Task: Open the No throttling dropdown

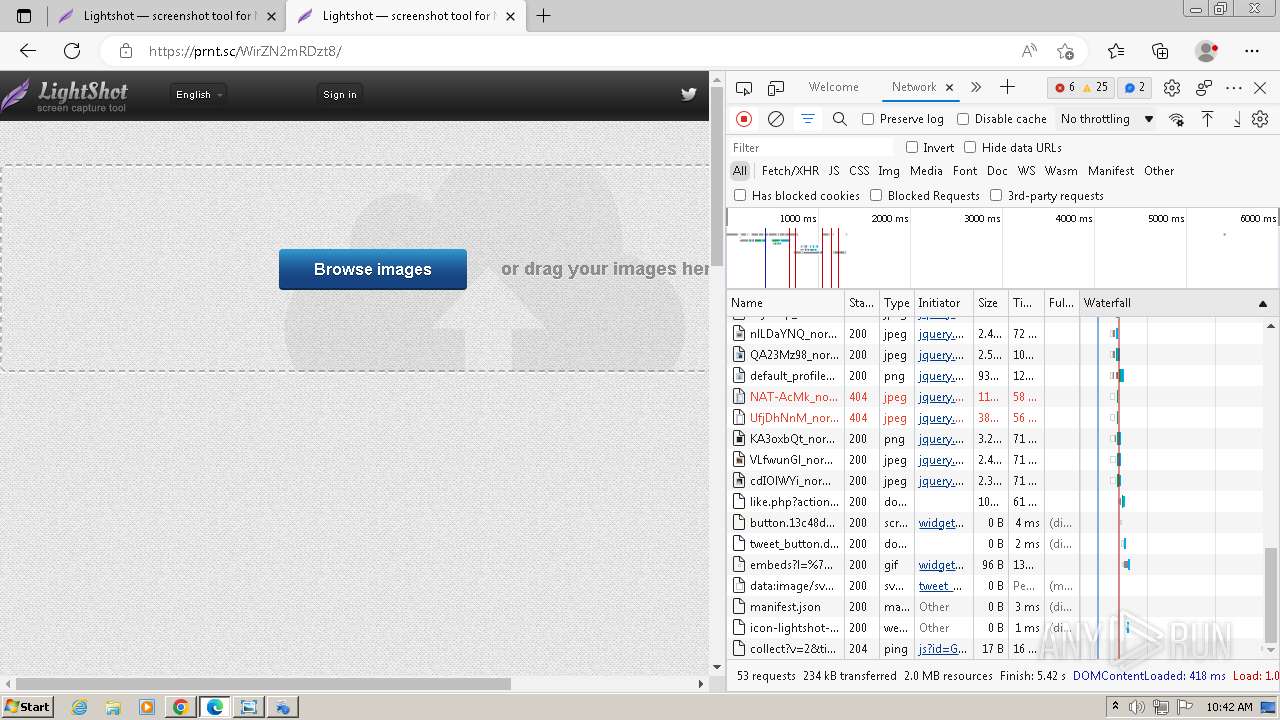Action: tap(1107, 119)
